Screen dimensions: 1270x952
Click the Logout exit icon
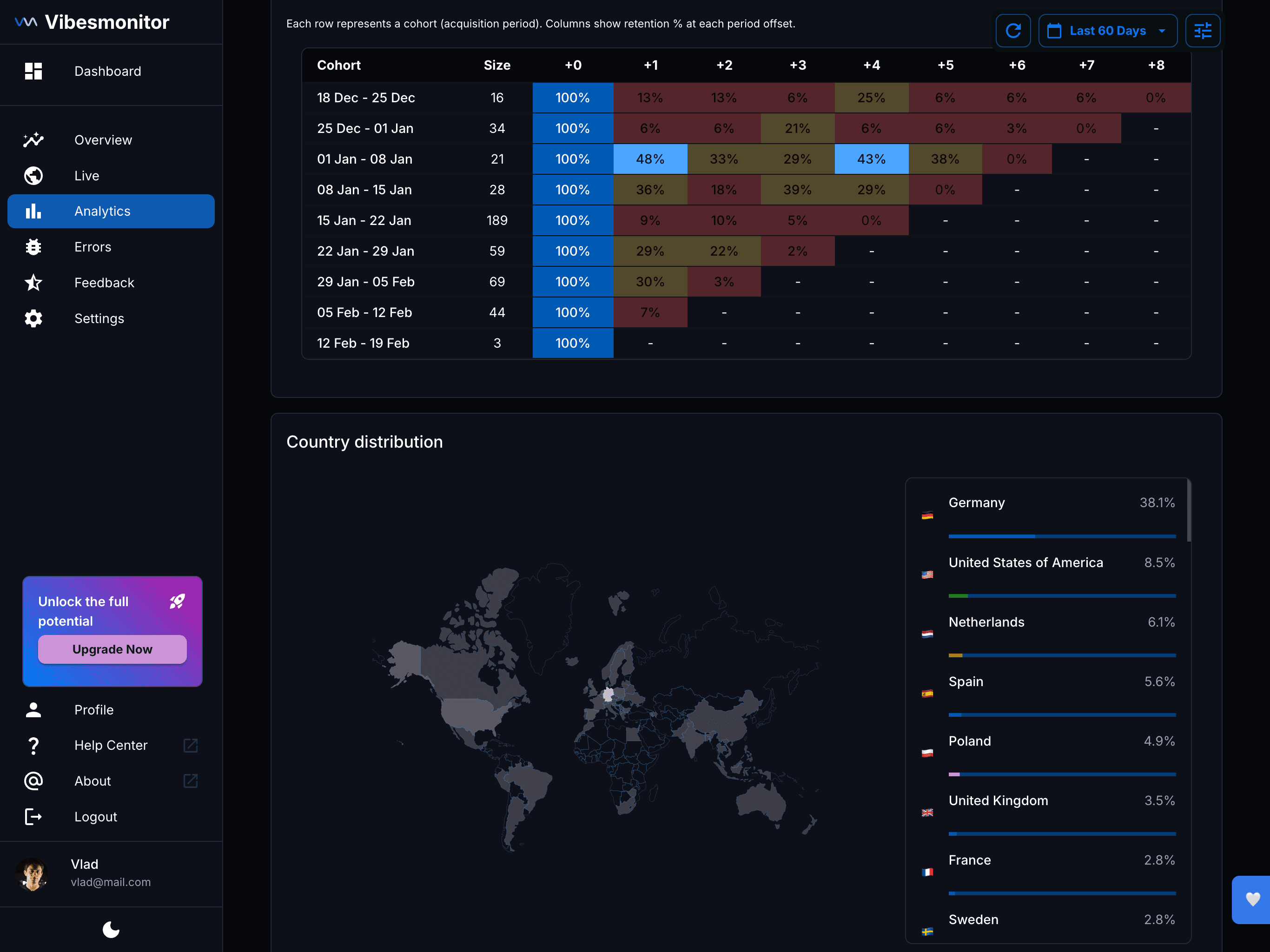point(33,816)
